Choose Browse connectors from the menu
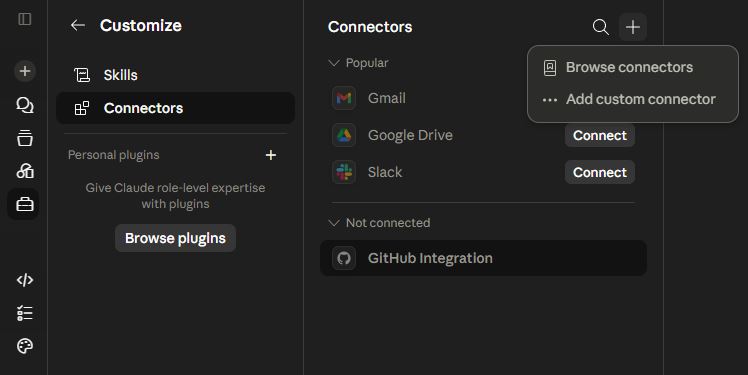This screenshot has width=748, height=375. point(633,68)
